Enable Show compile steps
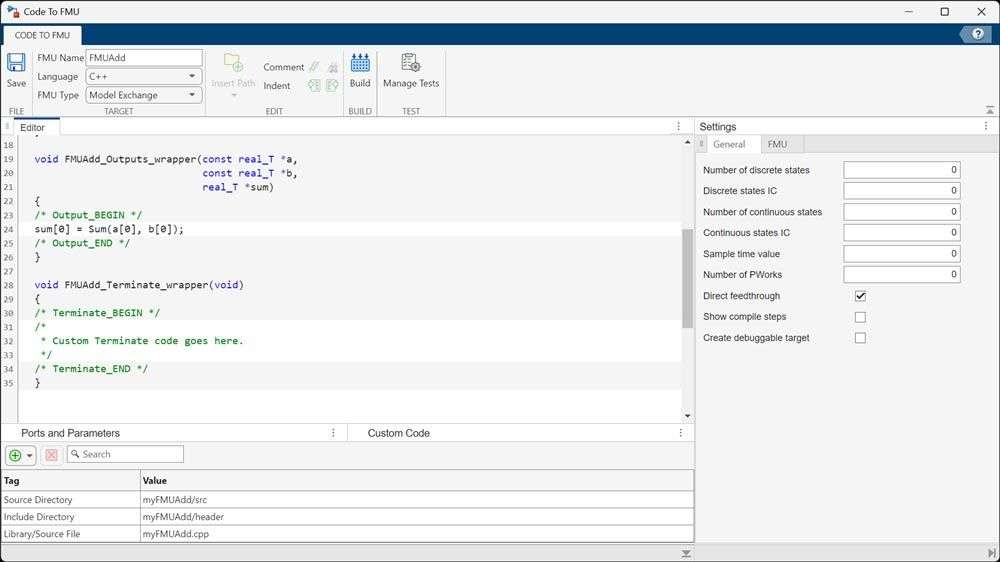 pyautogui.click(x=860, y=317)
